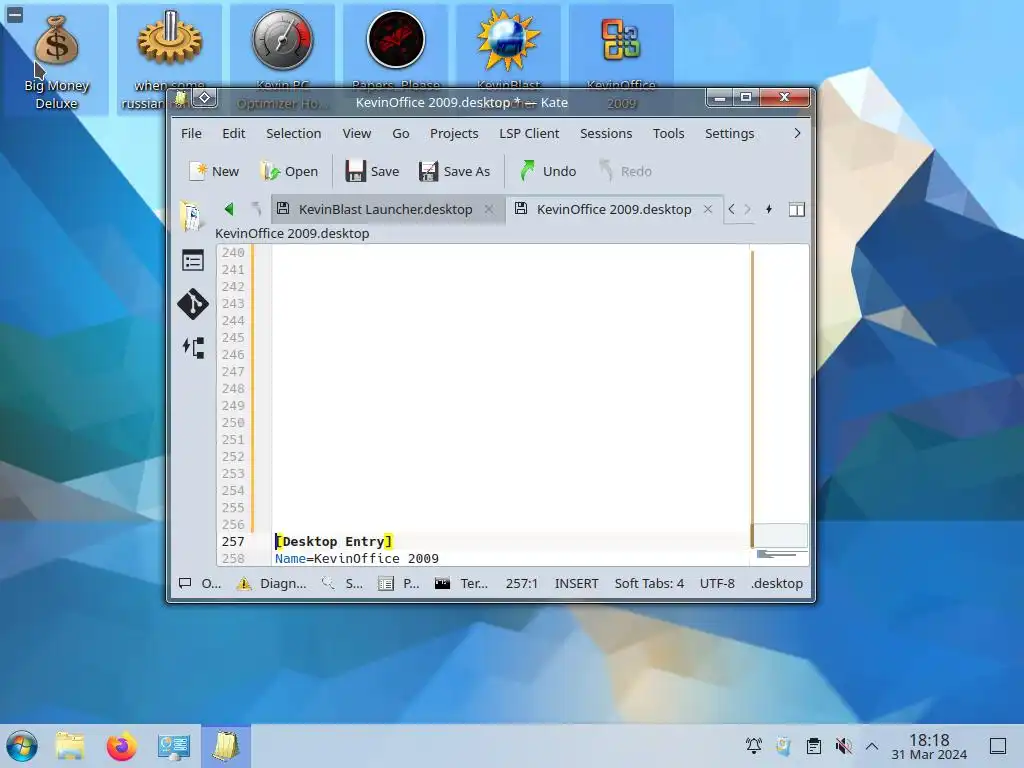
Task: Open system settings icon in taskbar
Action: pyautogui.click(x=174, y=746)
